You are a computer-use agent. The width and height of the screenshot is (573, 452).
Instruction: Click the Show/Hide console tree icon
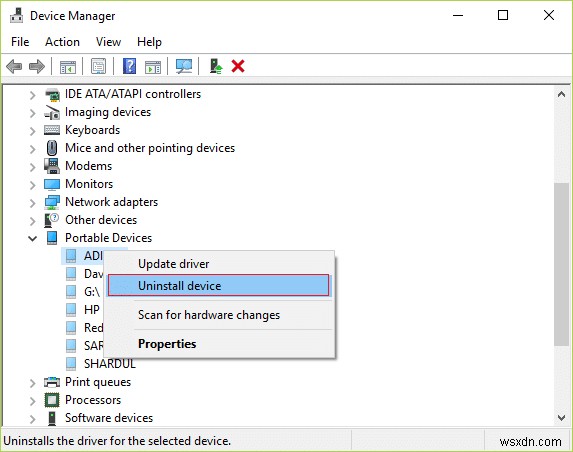click(x=68, y=67)
